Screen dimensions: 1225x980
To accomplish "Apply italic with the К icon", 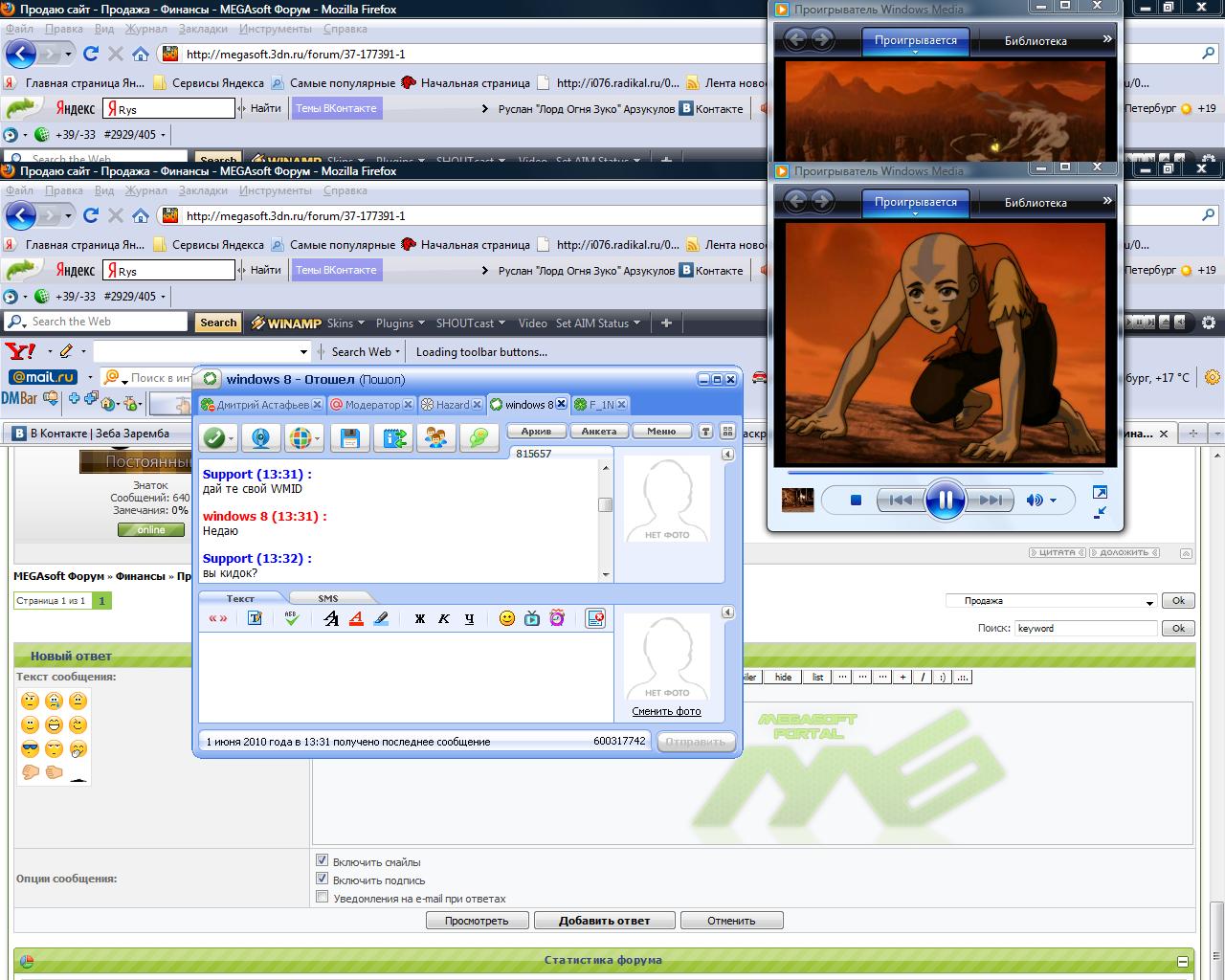I will (x=444, y=618).
